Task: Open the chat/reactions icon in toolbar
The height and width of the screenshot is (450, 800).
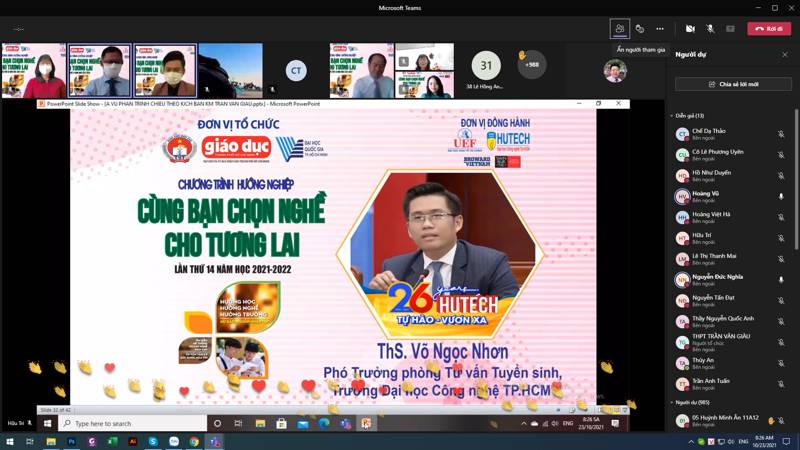Action: point(640,29)
